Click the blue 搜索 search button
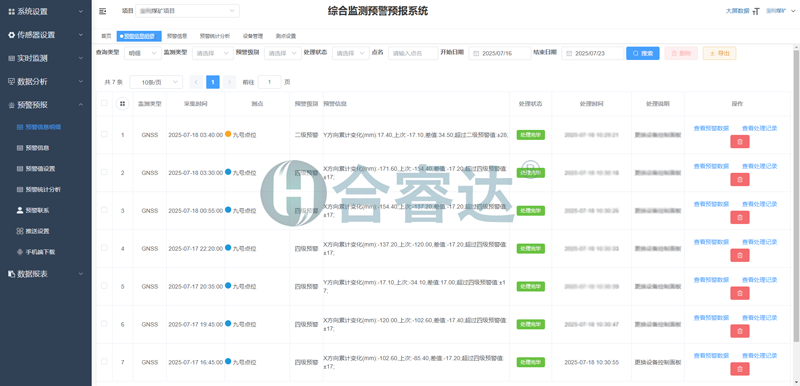The image size is (800, 386). [643, 53]
